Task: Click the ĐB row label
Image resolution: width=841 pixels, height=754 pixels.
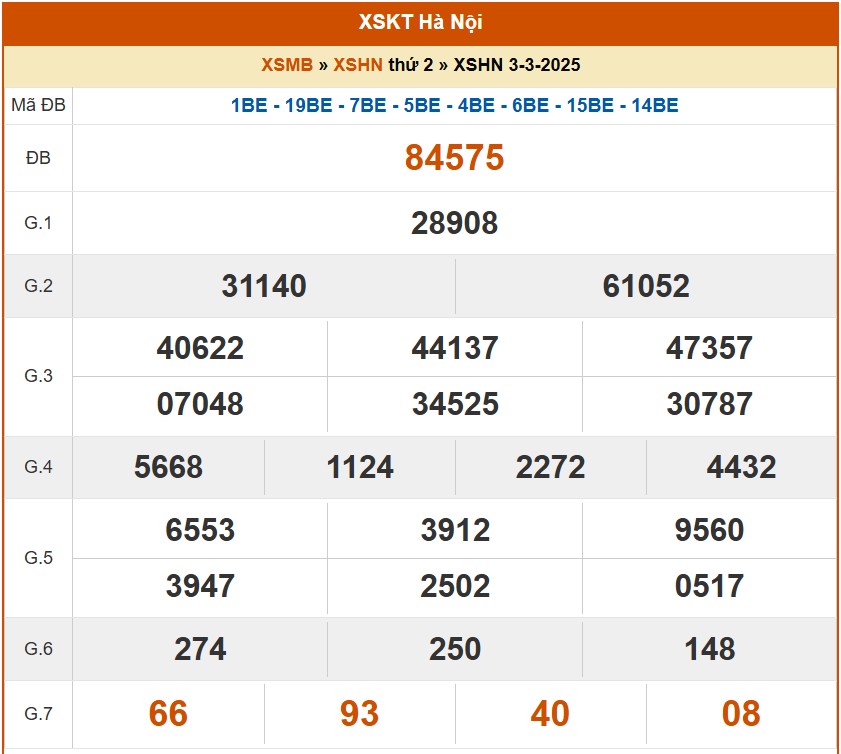Action: pyautogui.click(x=38, y=158)
